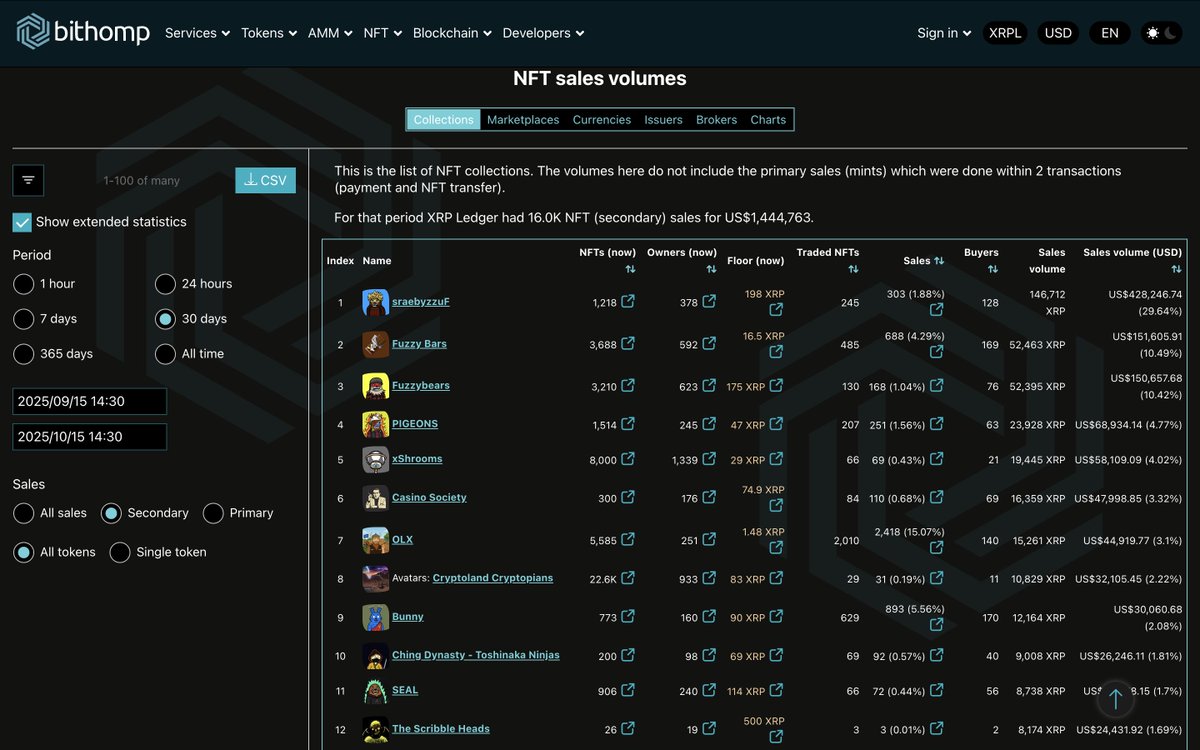Click the OLX collection avatar

[x=375, y=540]
